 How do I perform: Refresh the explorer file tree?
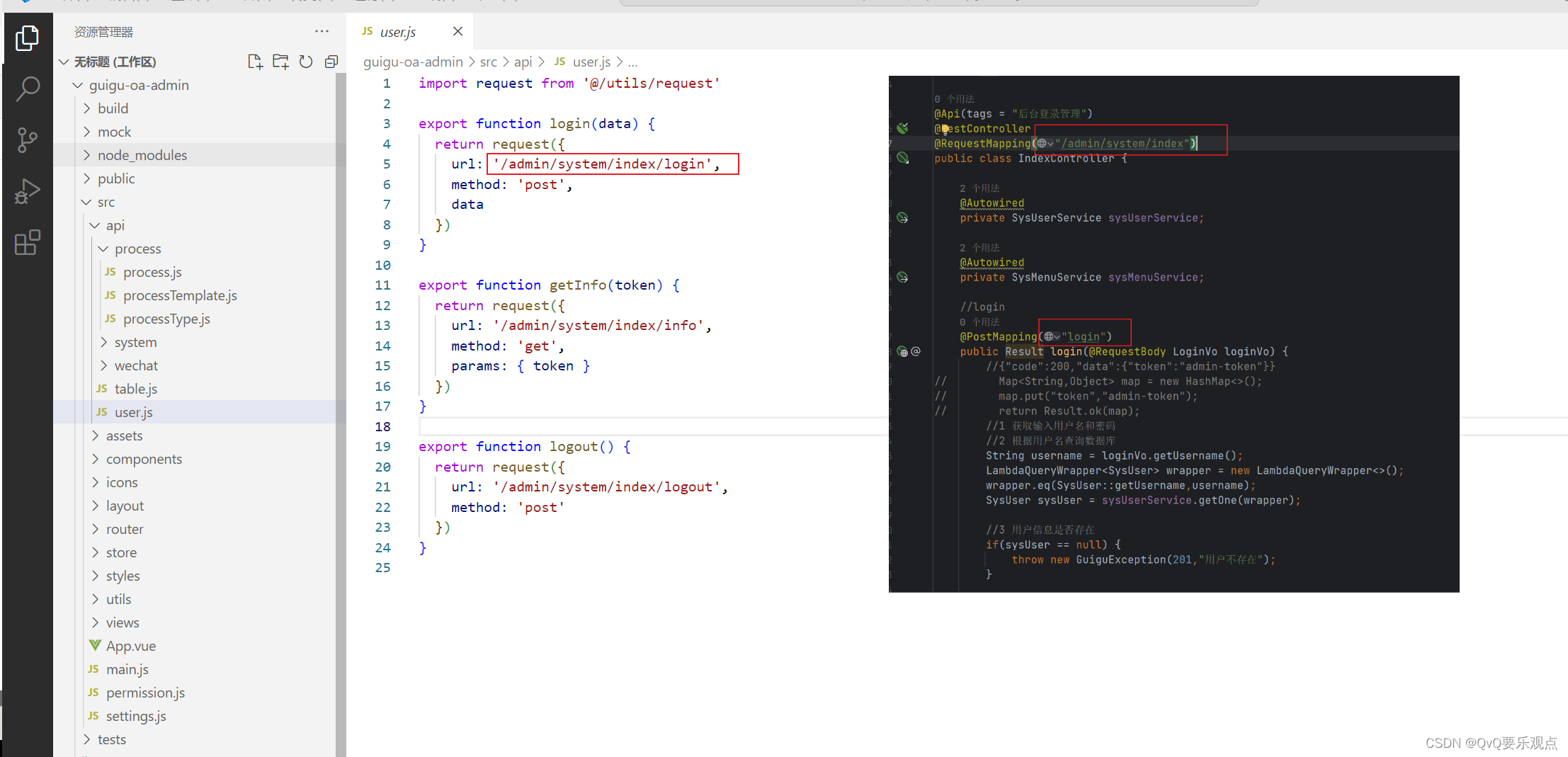point(306,62)
